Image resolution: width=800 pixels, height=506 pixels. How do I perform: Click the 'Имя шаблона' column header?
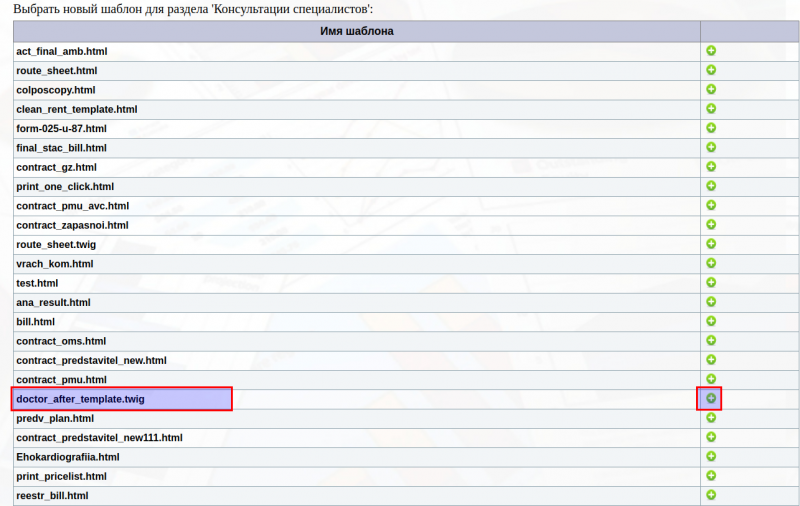pyautogui.click(x=356, y=31)
